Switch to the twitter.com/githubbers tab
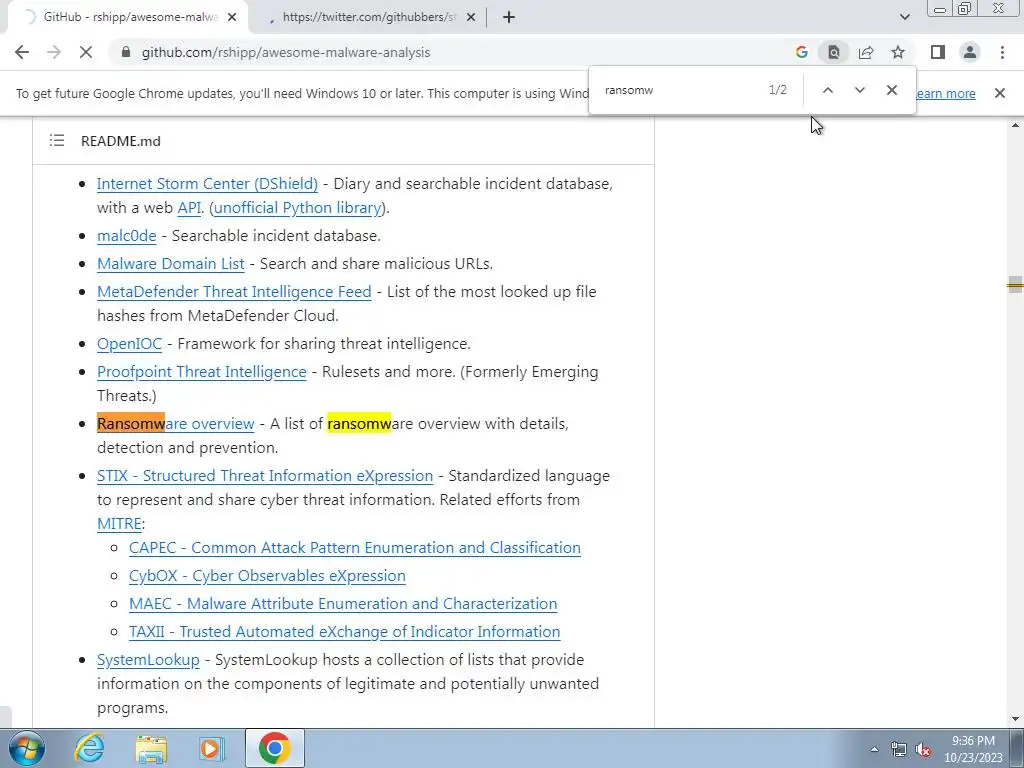The height and width of the screenshot is (768, 1024). pyautogui.click(x=369, y=17)
